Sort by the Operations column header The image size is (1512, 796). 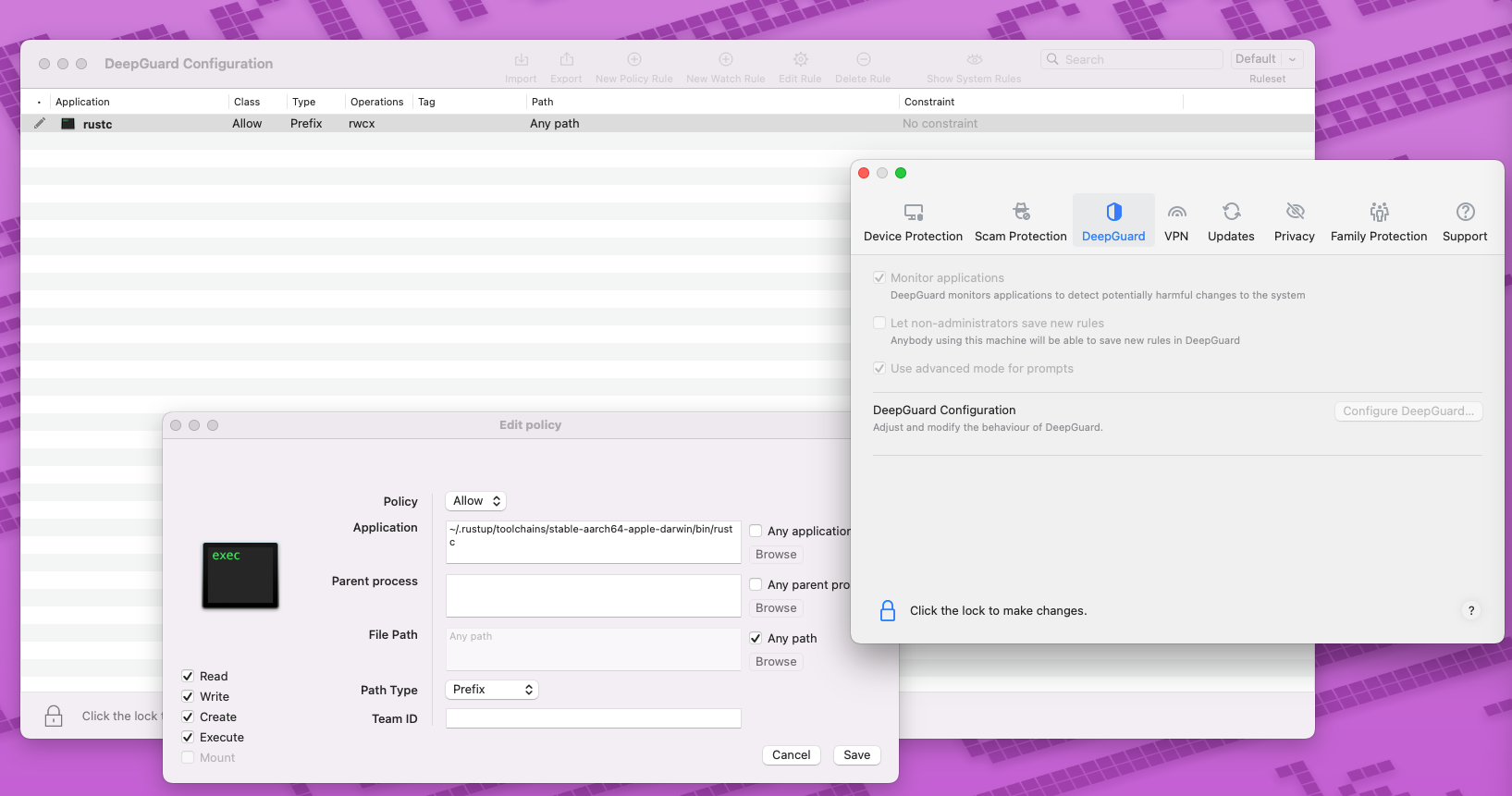(378, 102)
